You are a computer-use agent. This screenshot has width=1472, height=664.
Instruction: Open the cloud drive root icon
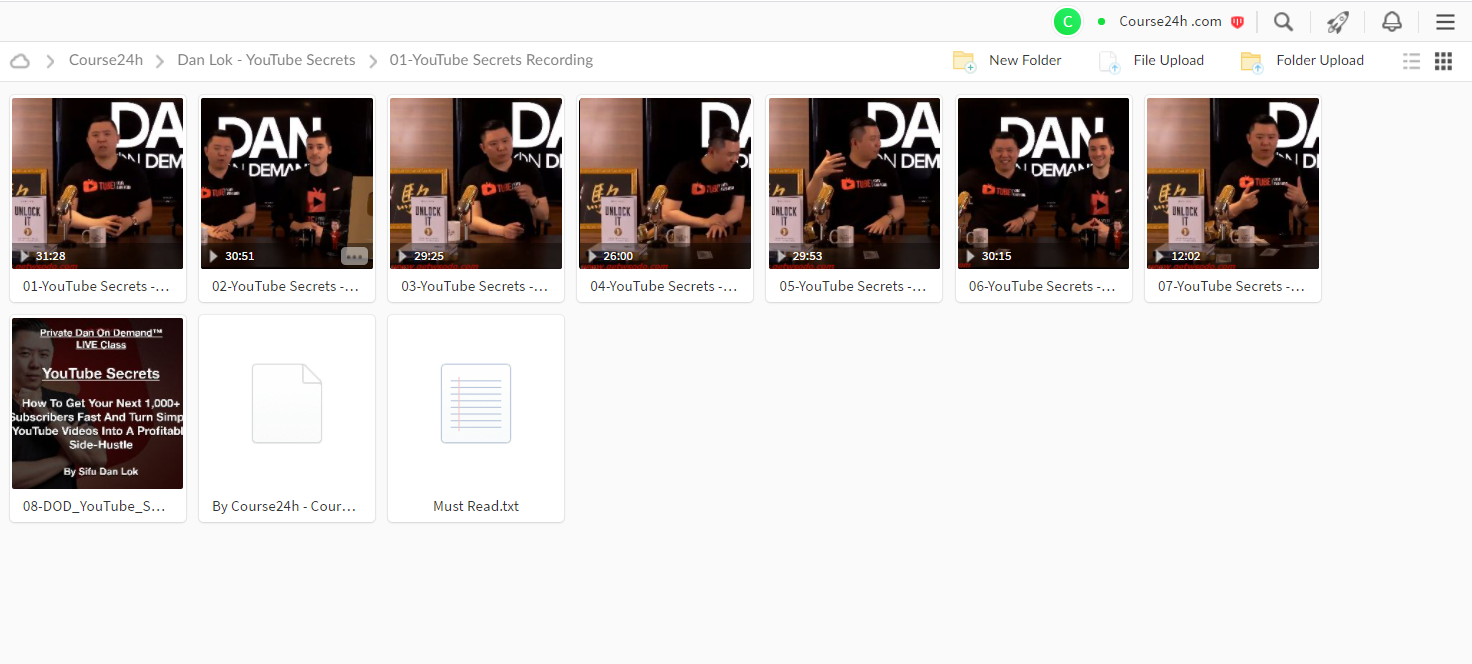coord(20,61)
